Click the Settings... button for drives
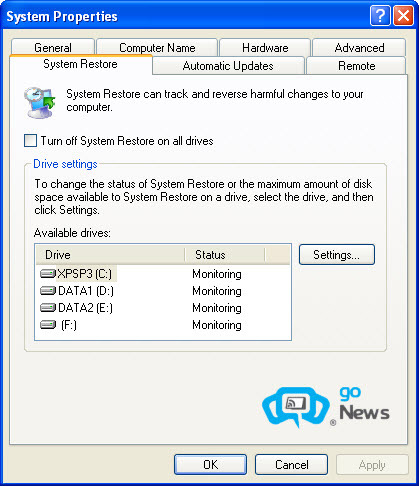The width and height of the screenshot is (419, 486). point(337,255)
